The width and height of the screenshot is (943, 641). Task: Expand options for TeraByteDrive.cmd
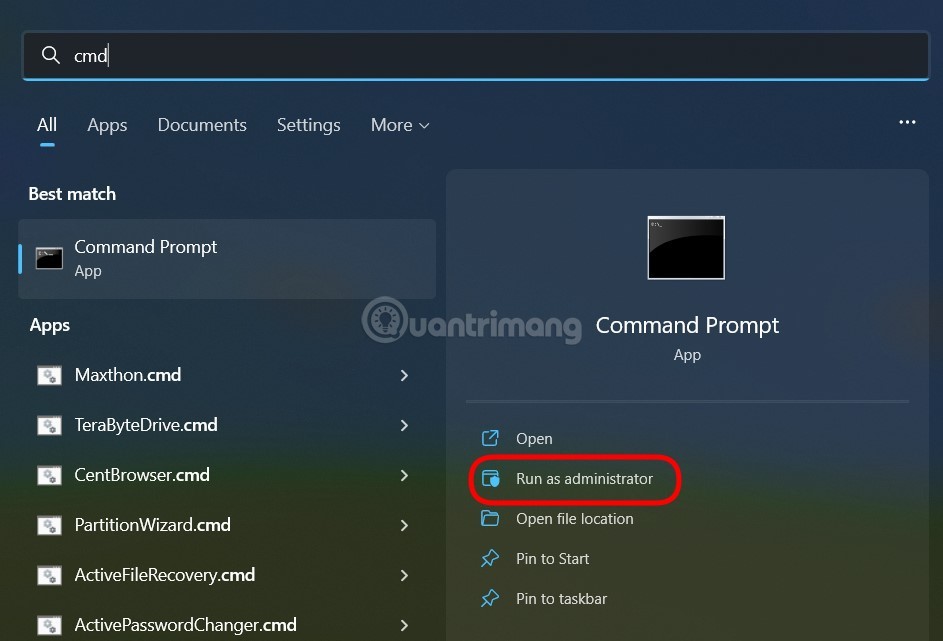[x=404, y=425]
